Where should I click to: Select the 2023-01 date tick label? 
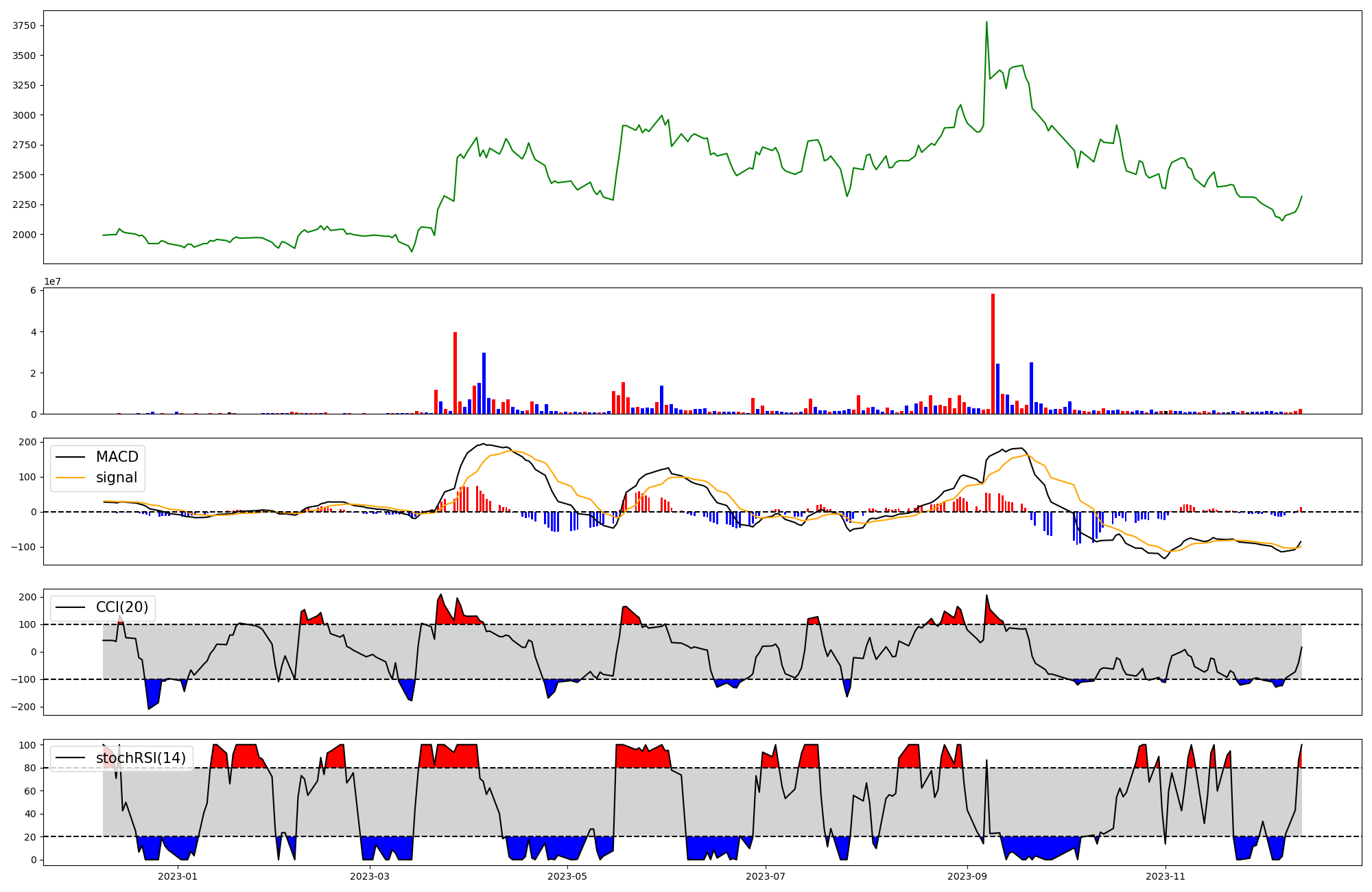(x=178, y=876)
